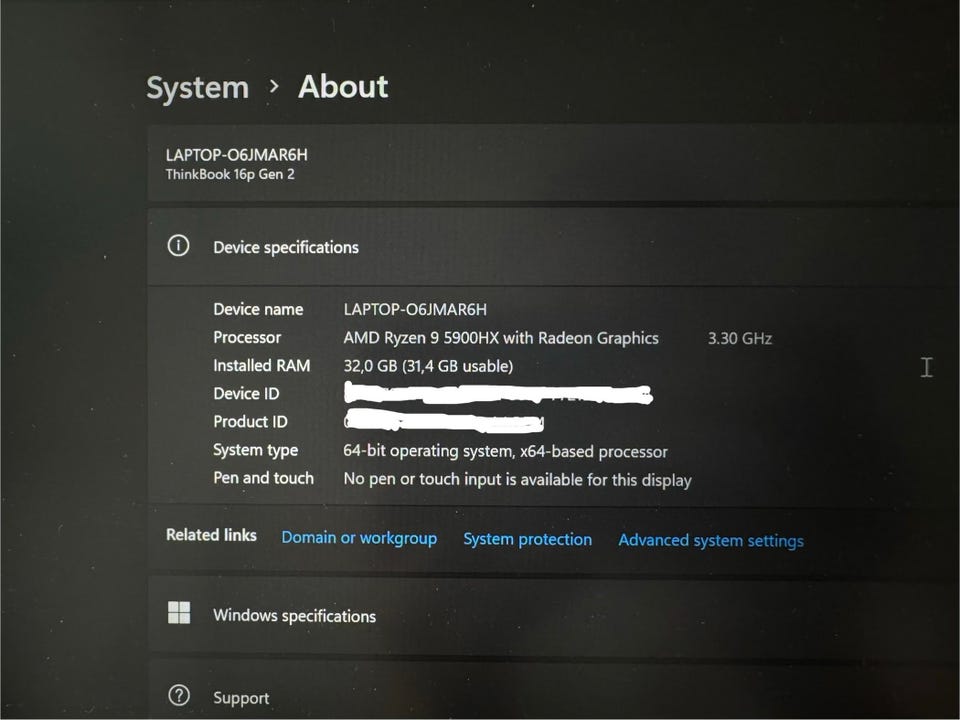Collapse the Device specifications section
The image size is (960, 720).
[x=285, y=247]
